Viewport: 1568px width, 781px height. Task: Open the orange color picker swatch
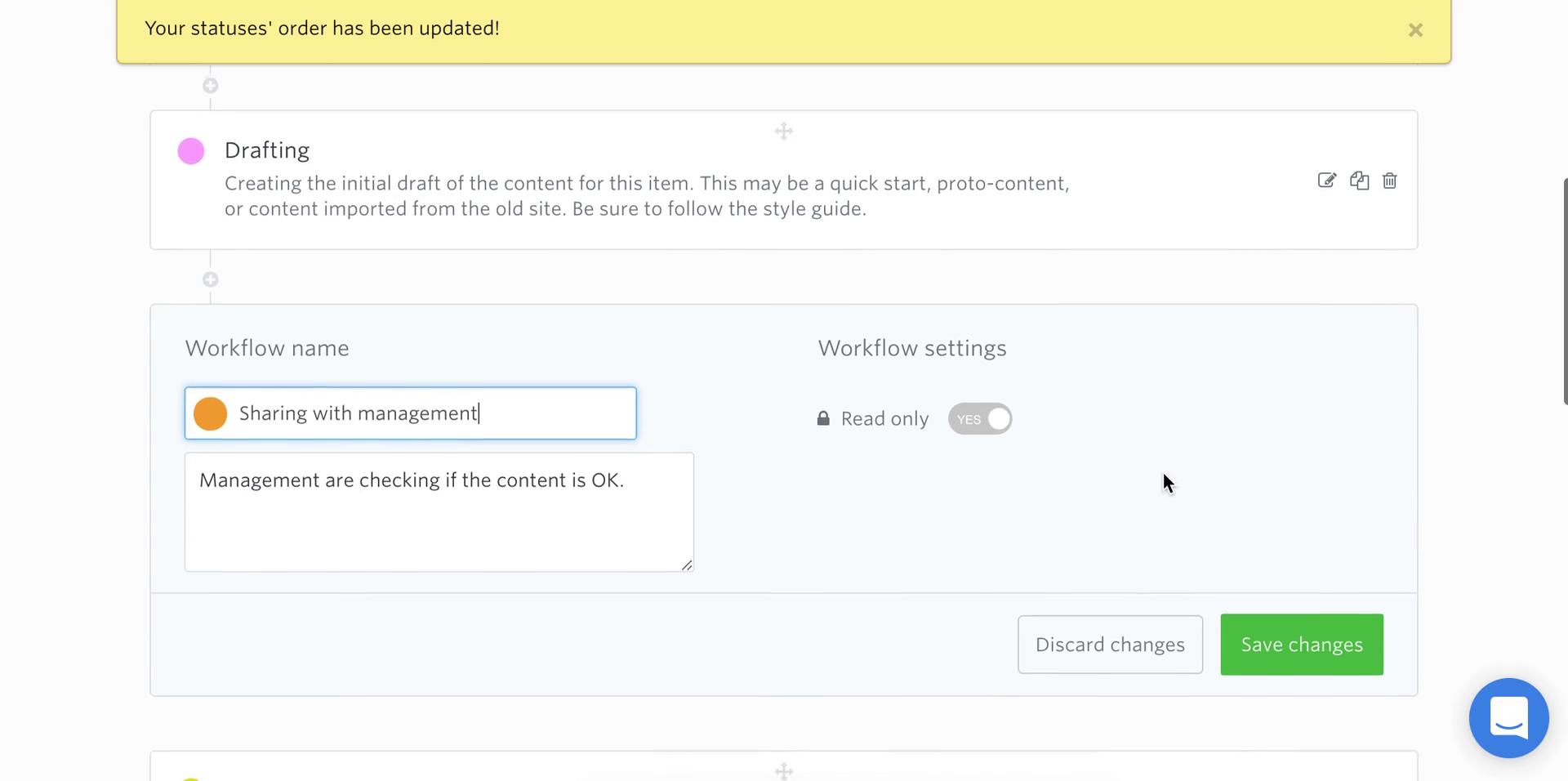210,413
